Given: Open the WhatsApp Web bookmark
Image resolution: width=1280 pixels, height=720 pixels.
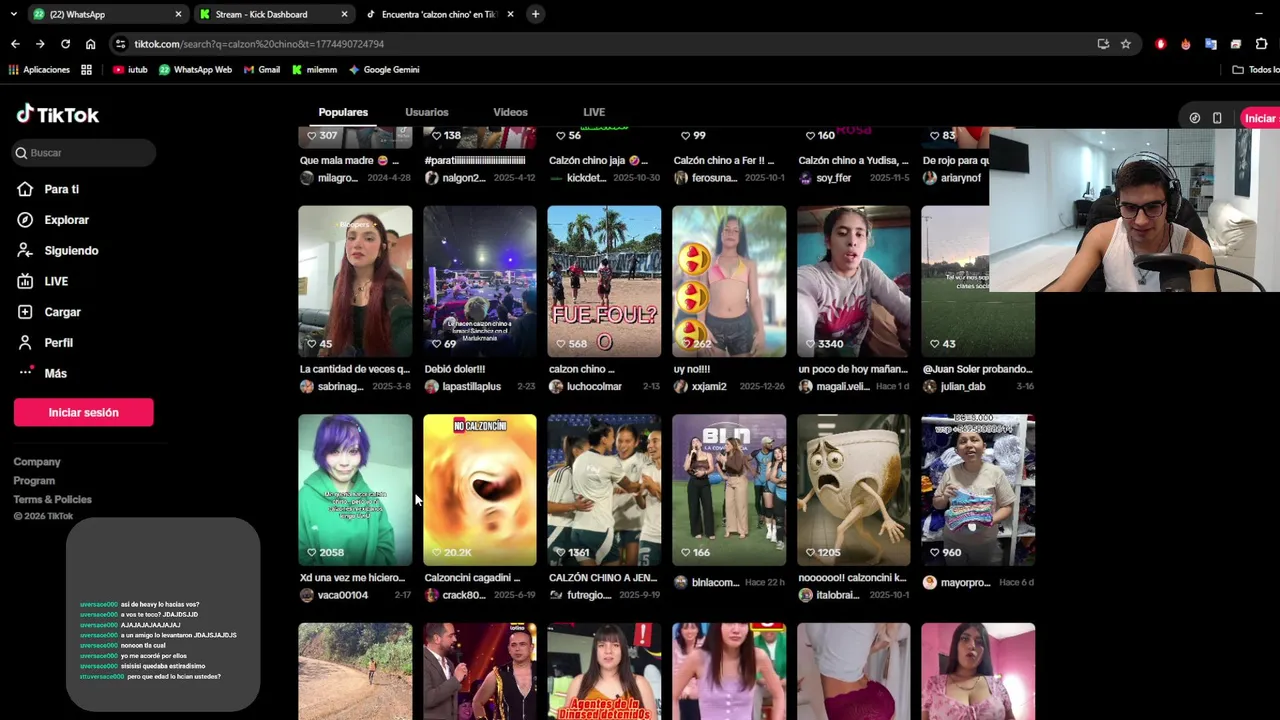Looking at the screenshot, I should click(x=195, y=70).
